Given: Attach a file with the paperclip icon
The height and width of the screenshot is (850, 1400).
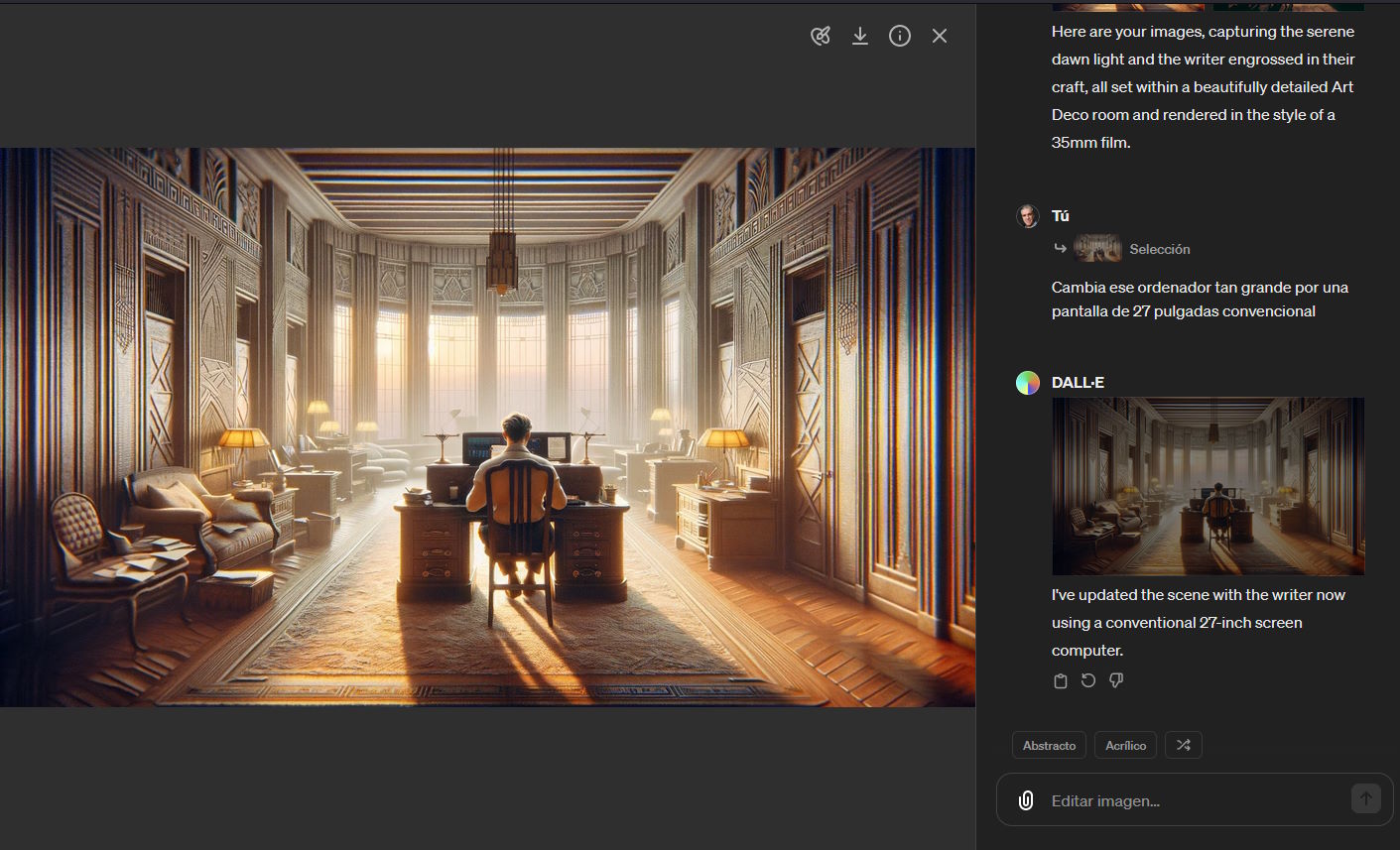Looking at the screenshot, I should (x=1026, y=800).
